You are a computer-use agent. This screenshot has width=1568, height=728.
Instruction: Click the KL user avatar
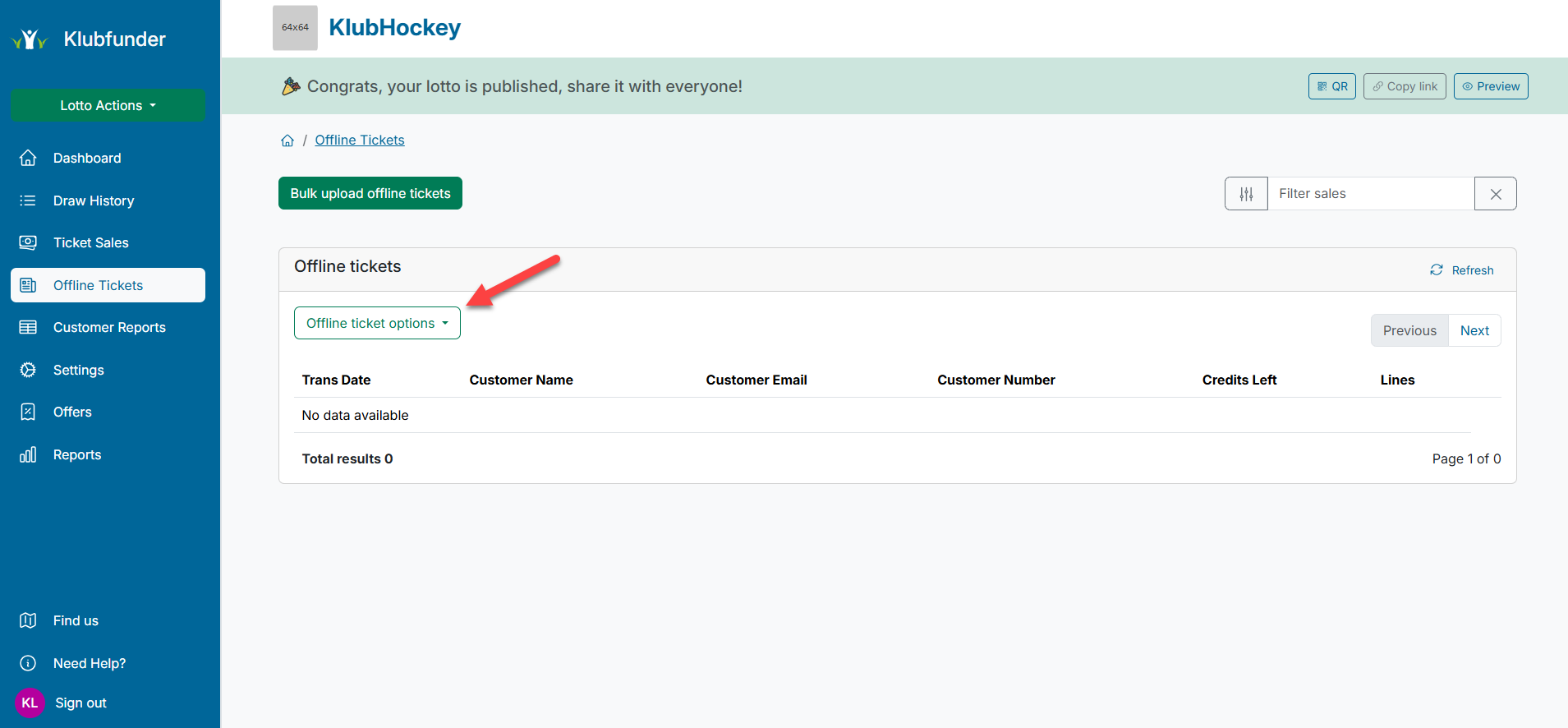click(30, 703)
